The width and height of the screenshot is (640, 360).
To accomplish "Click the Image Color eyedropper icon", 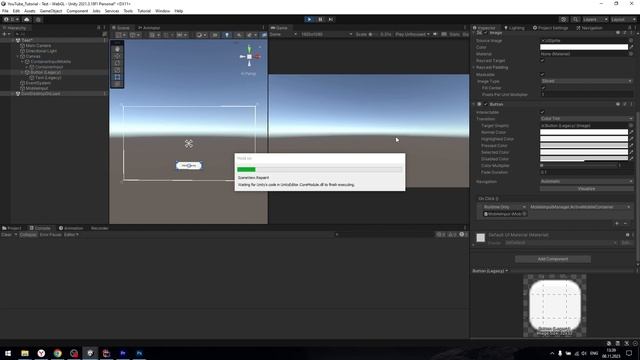I will (631, 47).
